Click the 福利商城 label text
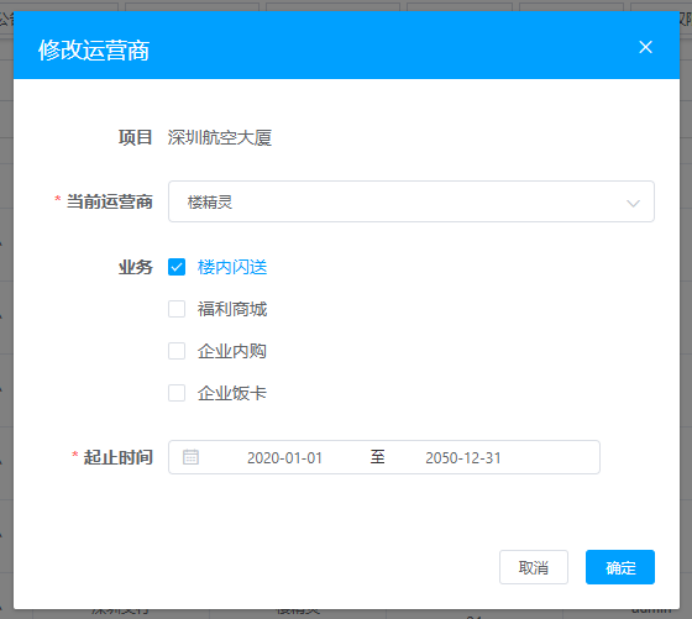693x620 pixels. pos(232,309)
